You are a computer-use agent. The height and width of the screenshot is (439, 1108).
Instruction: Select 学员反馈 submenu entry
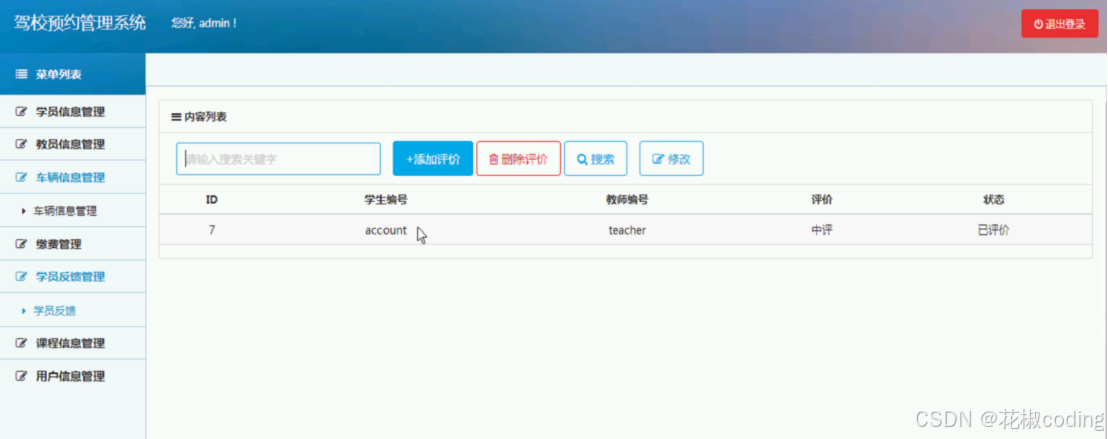pyautogui.click(x=73, y=310)
